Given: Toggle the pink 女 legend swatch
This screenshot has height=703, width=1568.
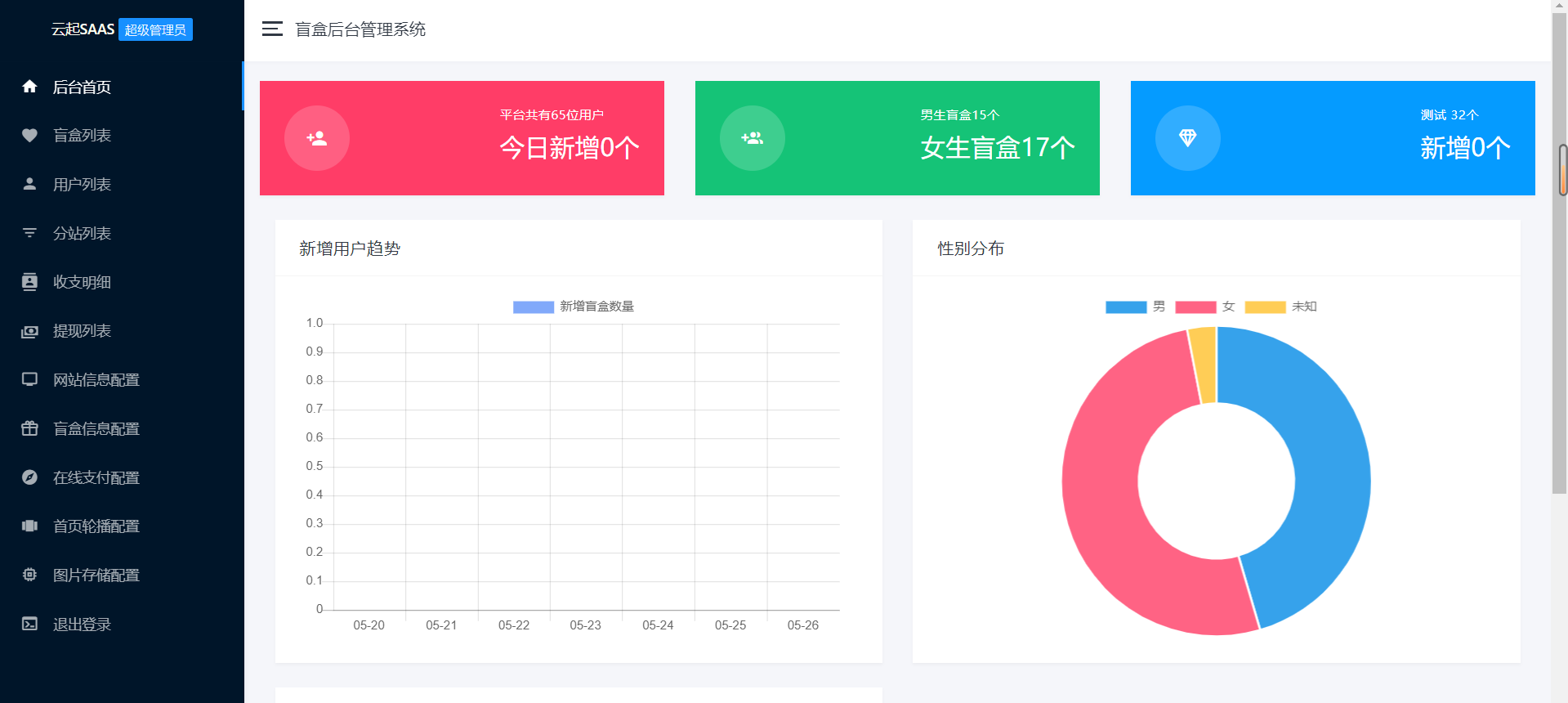Looking at the screenshot, I should 1195,307.
